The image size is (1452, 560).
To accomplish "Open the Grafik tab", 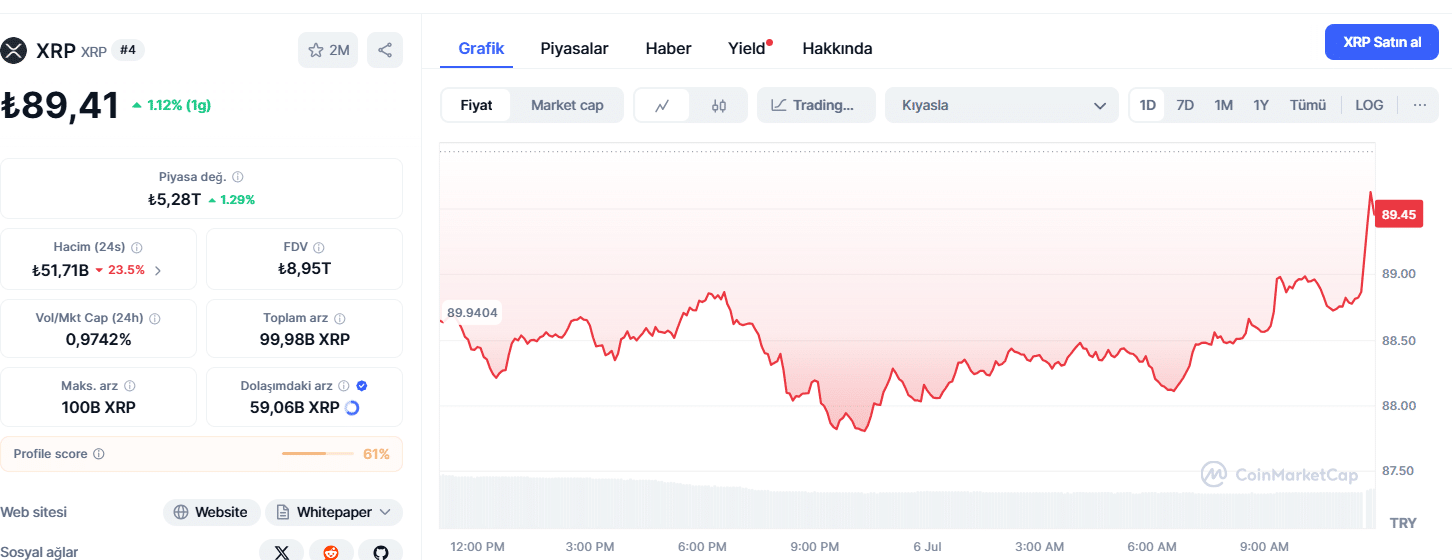I will click(481, 48).
